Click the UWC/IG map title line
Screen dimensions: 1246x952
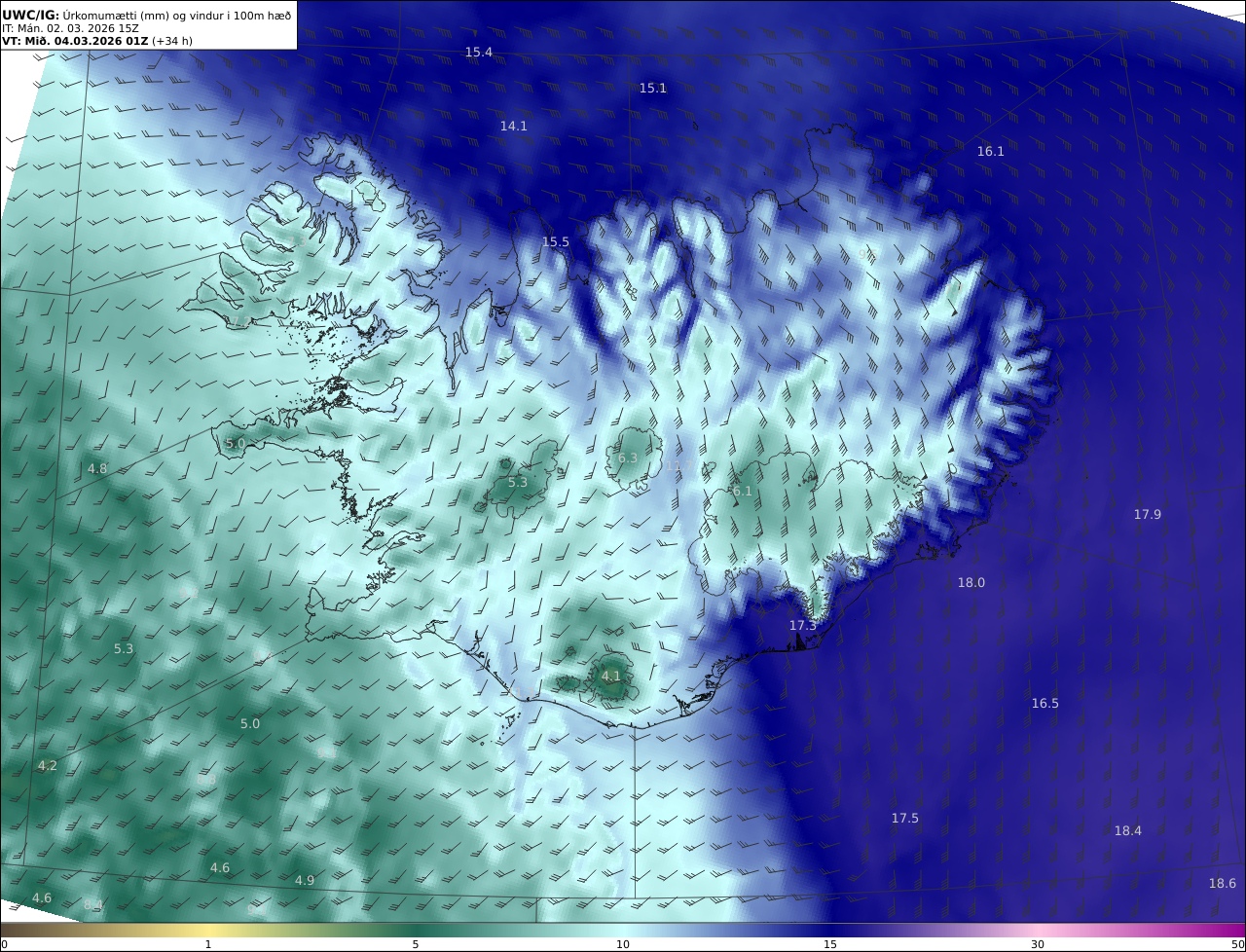coord(147,16)
